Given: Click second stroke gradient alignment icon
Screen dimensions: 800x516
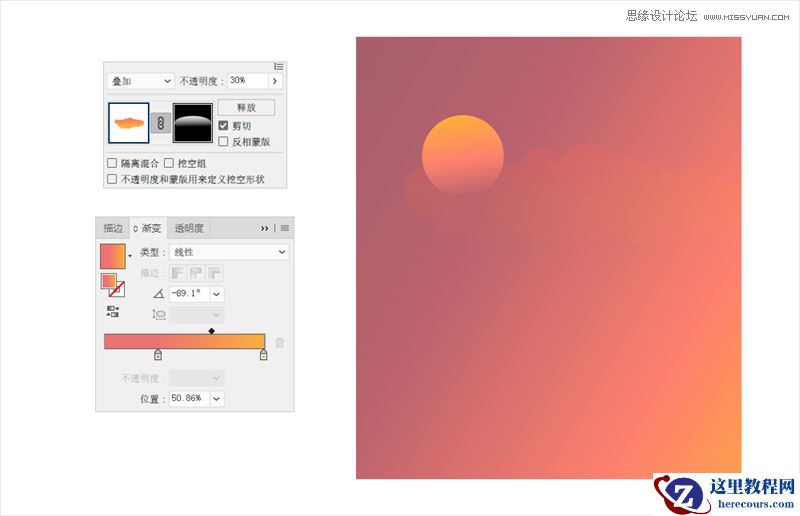Looking at the screenshot, I should 196,273.
